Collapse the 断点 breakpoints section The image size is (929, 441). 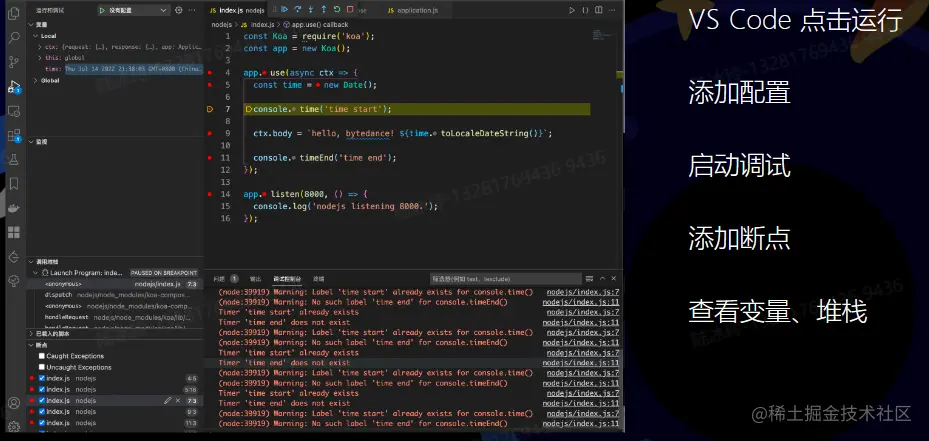31,345
